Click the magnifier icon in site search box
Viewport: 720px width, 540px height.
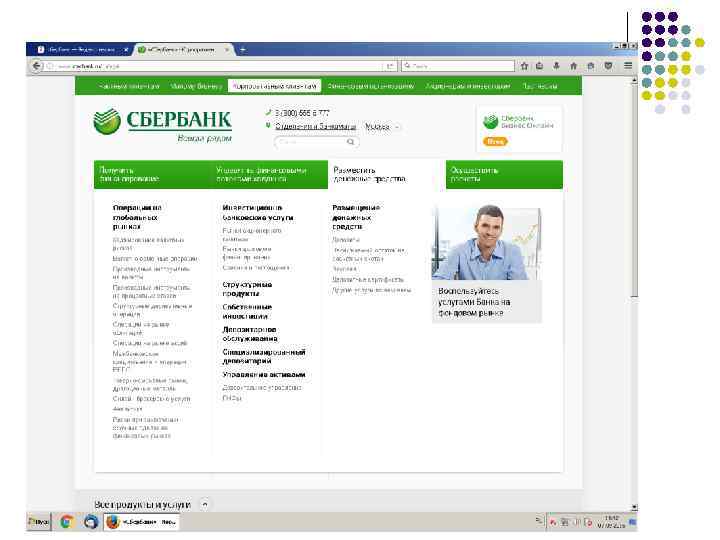(x=350, y=142)
